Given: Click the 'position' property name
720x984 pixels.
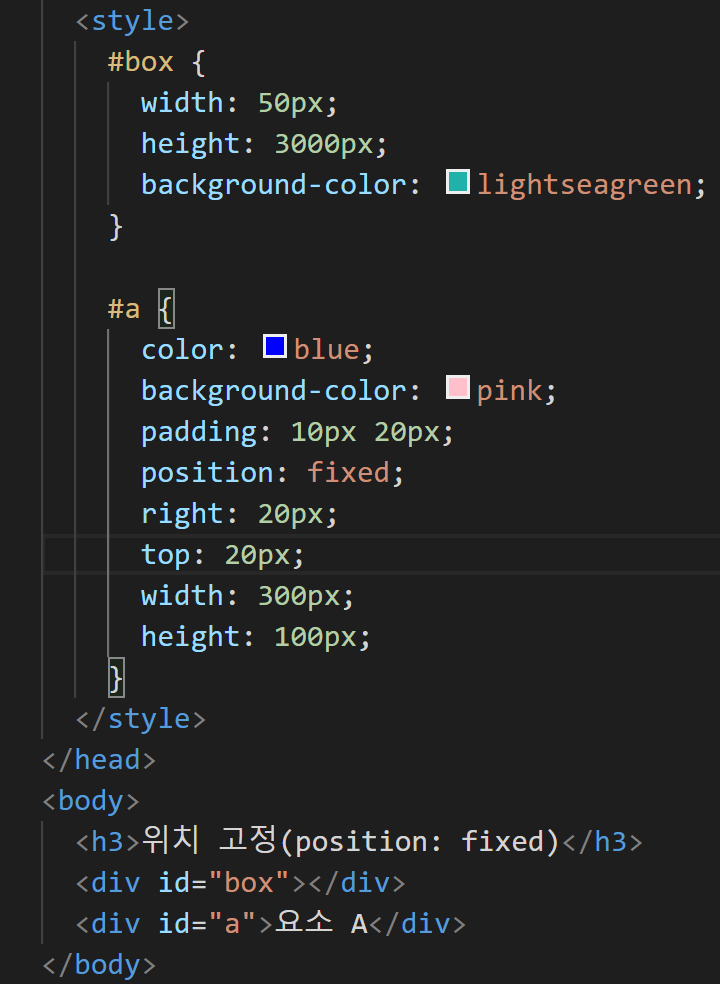Looking at the screenshot, I should 207,474.
